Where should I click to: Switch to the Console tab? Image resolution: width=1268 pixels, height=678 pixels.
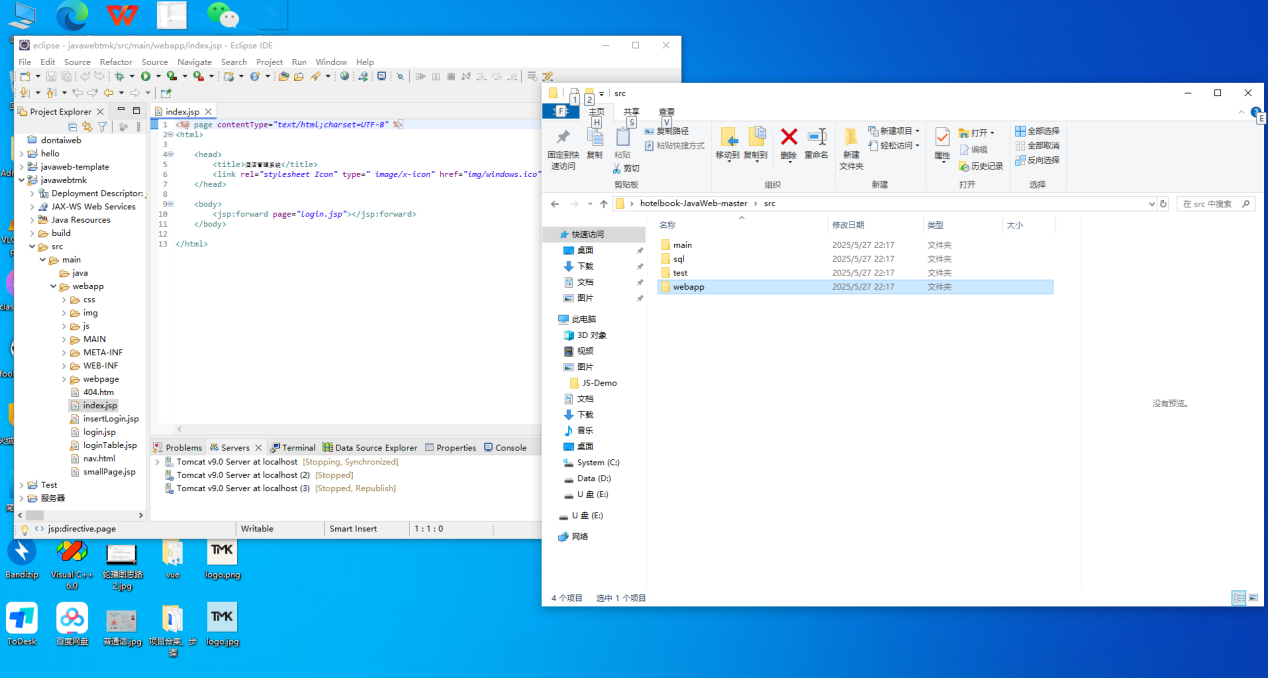tap(510, 448)
